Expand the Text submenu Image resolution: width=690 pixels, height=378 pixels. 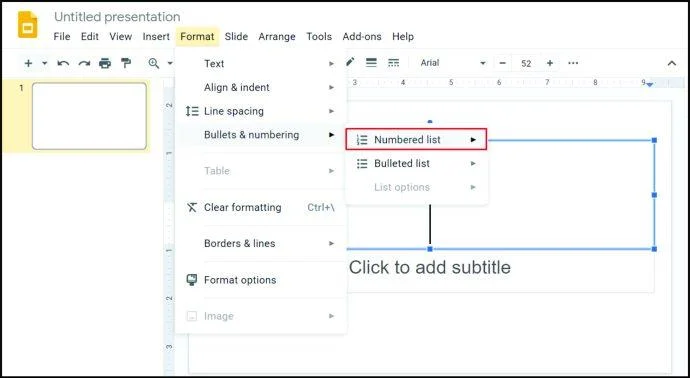click(261, 64)
